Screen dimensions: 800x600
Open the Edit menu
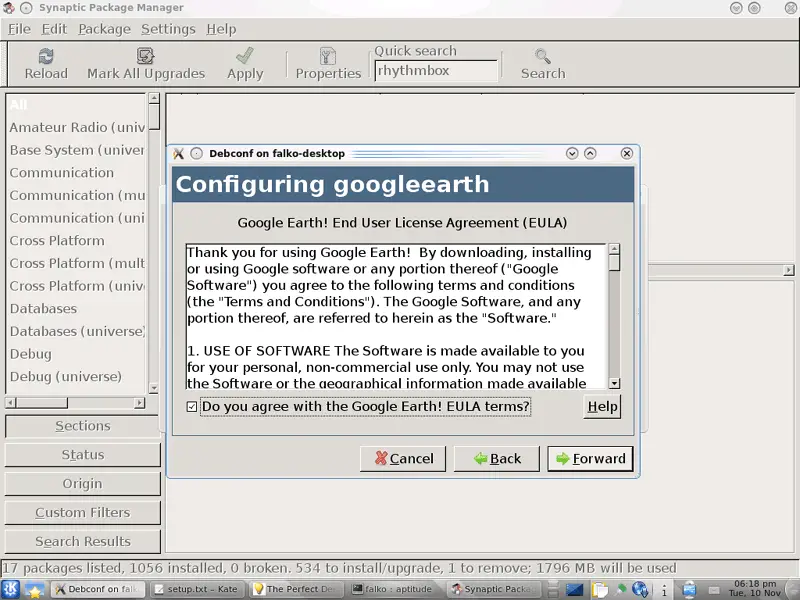(54, 29)
